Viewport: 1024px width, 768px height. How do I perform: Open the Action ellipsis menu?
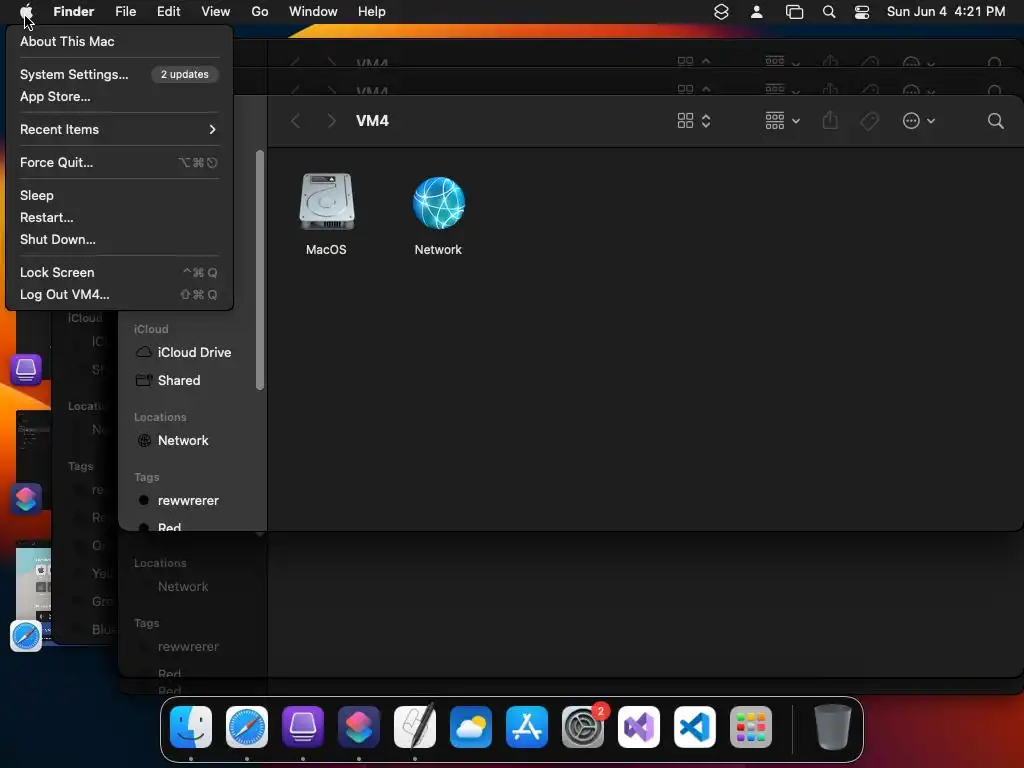[918, 121]
